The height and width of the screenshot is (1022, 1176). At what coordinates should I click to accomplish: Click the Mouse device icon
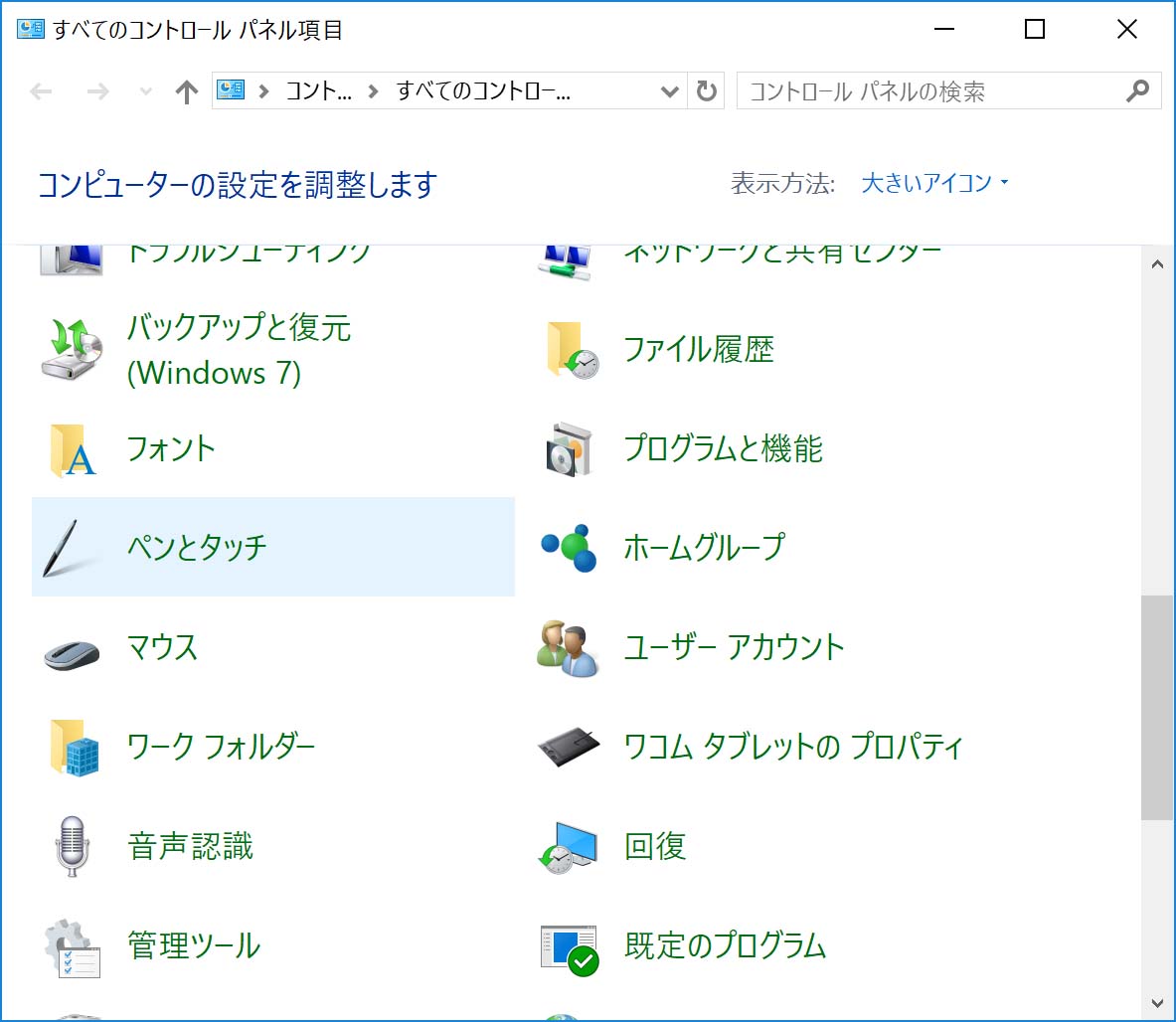pyautogui.click(x=72, y=654)
